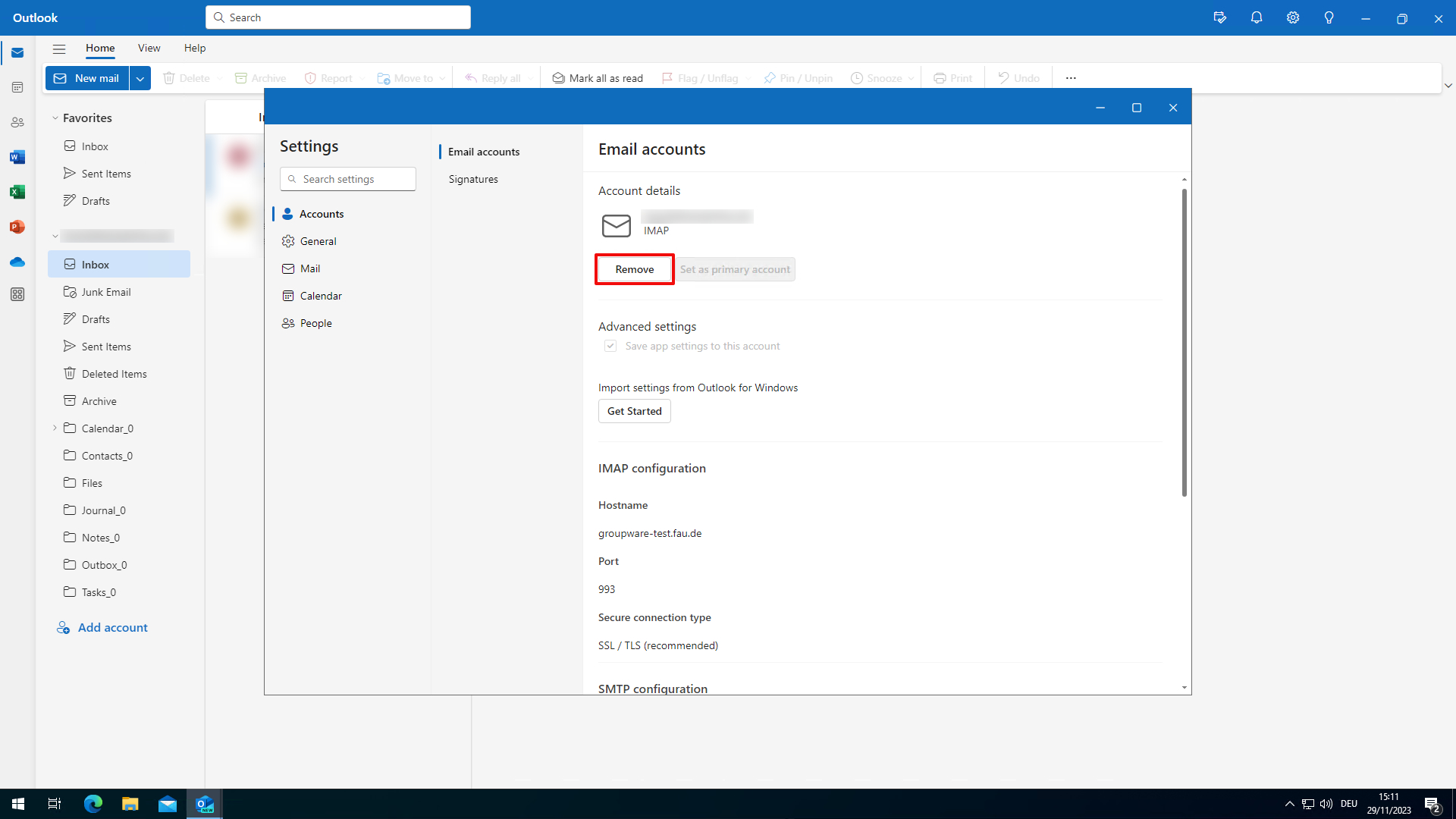Open the Signatures settings section
Screen dimensions: 1456x819
pos(473,179)
